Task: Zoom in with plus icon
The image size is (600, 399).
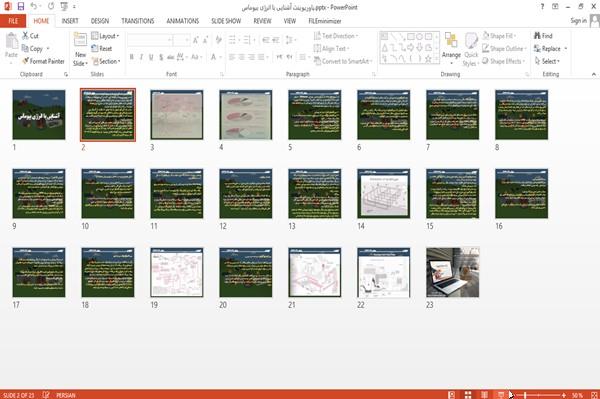Action: 564,395
